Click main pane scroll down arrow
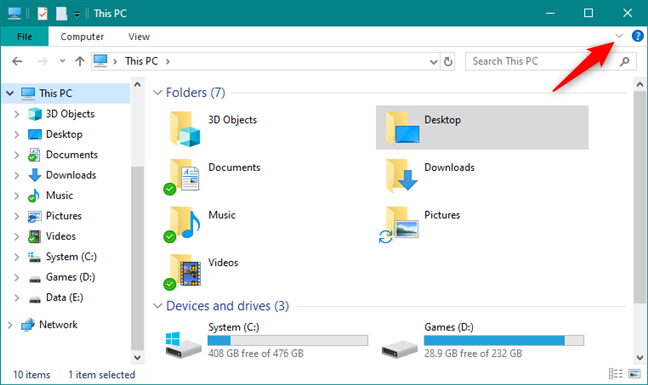This screenshot has width=648, height=385. pyautogui.click(x=640, y=357)
